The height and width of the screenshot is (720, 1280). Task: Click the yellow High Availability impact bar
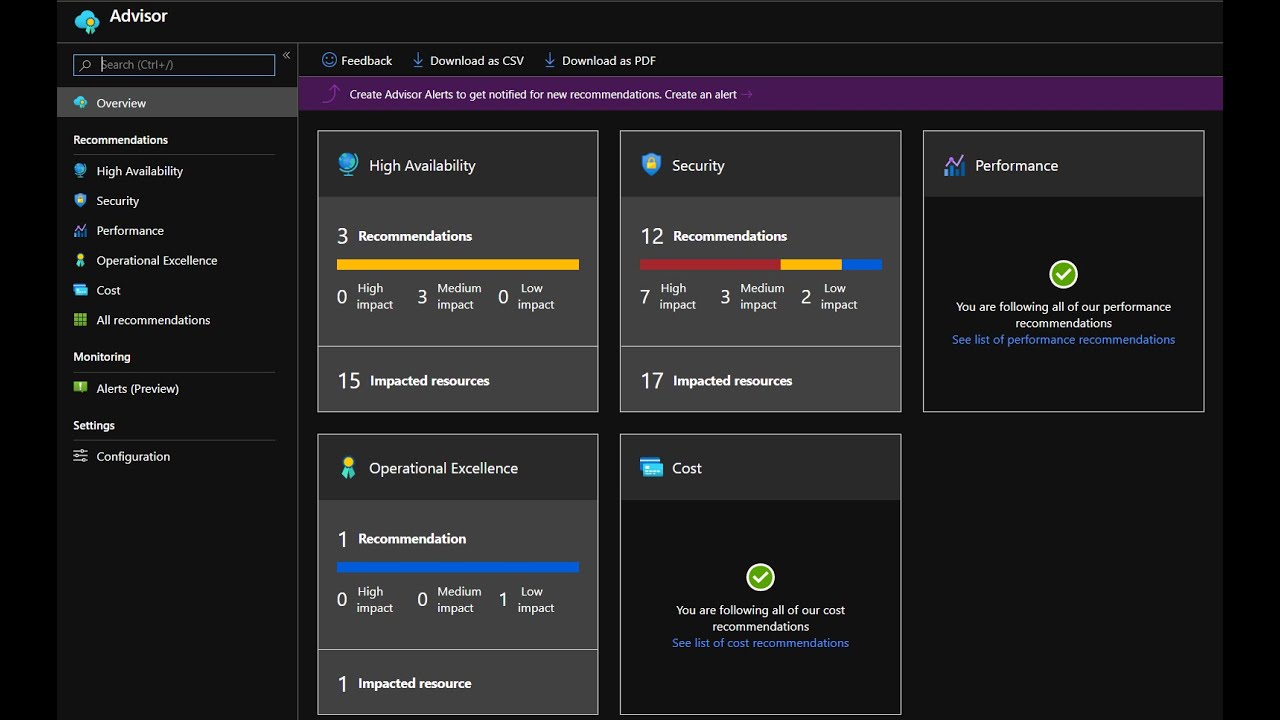(458, 264)
